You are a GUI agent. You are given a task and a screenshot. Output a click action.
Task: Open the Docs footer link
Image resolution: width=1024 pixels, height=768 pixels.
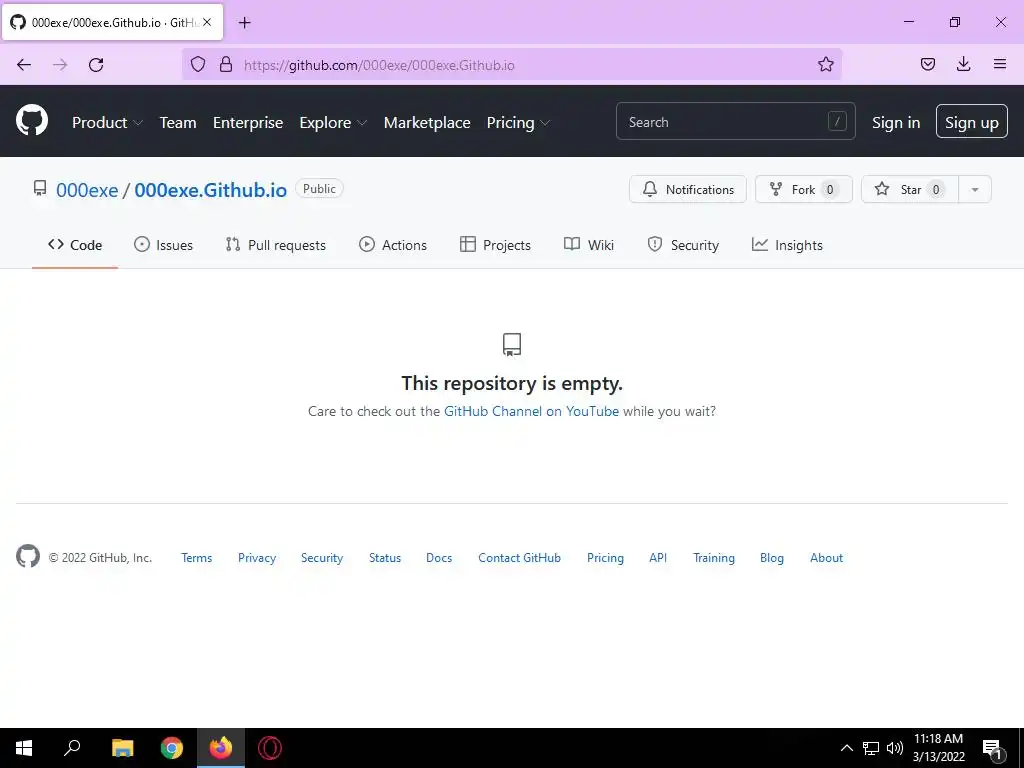pos(439,558)
